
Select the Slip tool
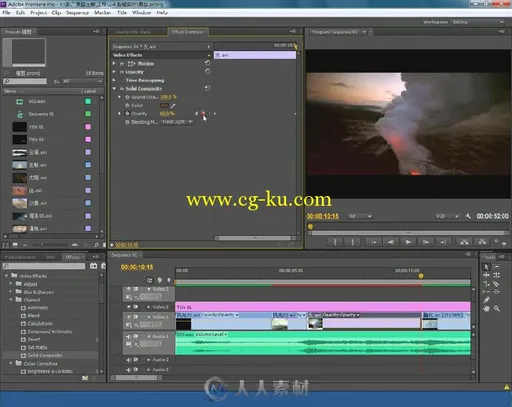(x=486, y=292)
